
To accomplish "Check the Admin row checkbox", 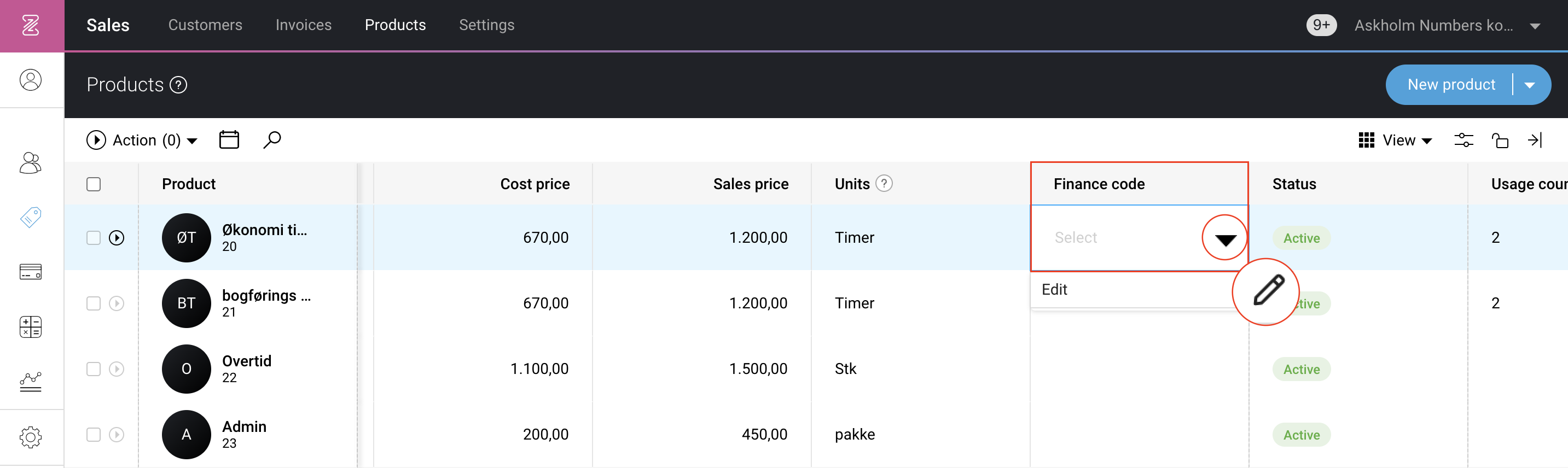I will 94,435.
